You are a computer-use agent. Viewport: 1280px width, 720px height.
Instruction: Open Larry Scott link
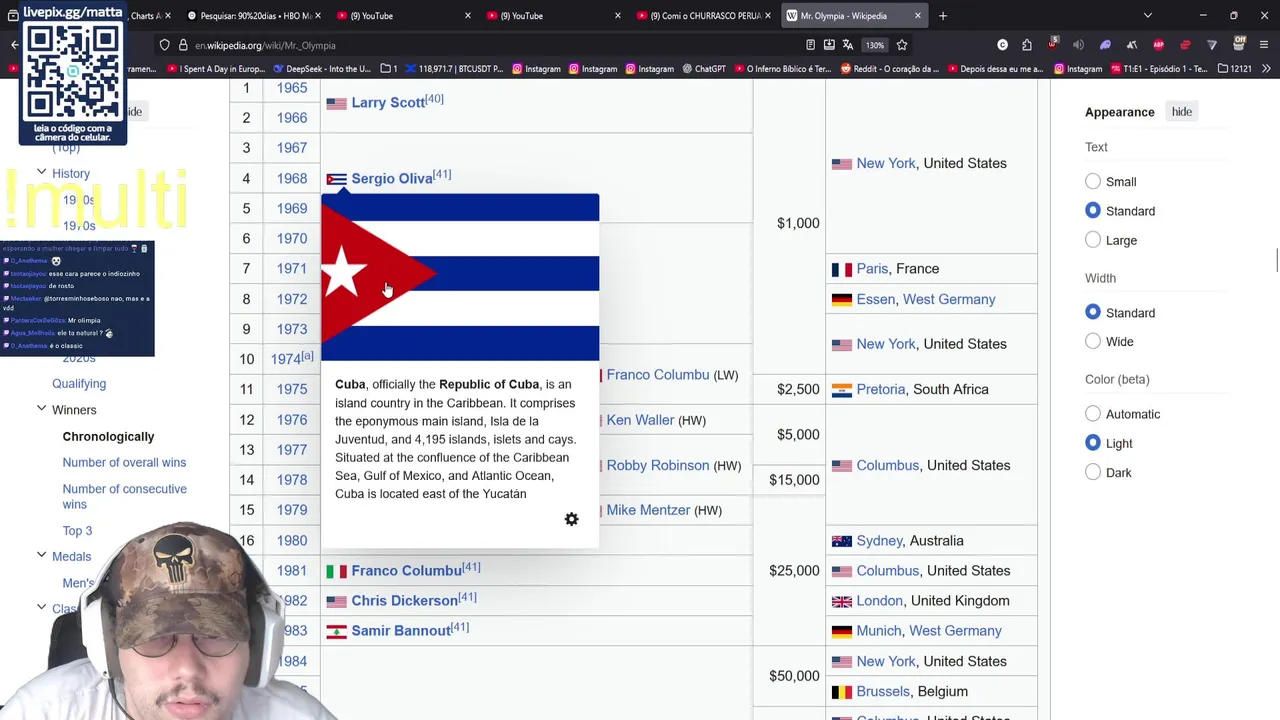click(x=388, y=103)
